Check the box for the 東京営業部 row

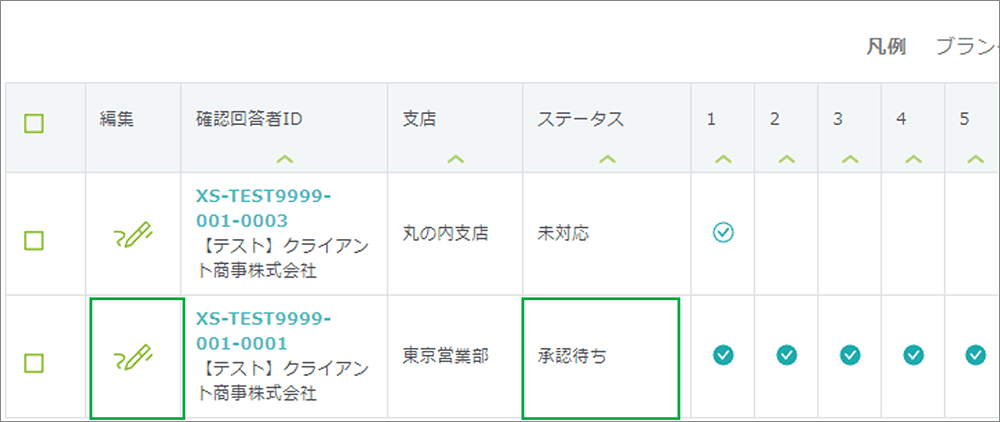[34, 362]
